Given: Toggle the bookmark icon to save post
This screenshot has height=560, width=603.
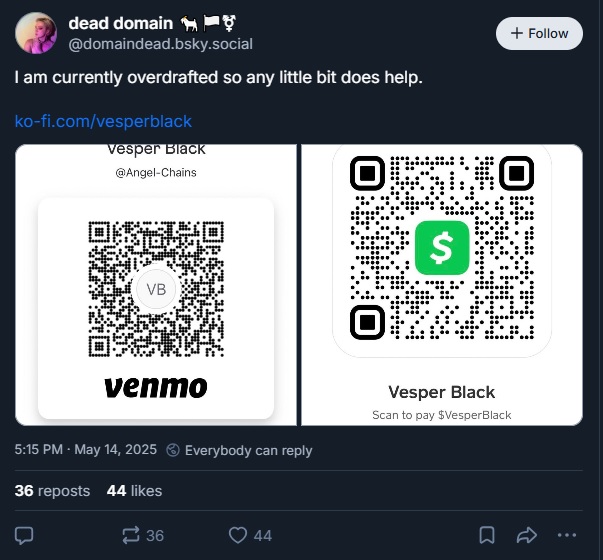Looking at the screenshot, I should coord(485,535).
